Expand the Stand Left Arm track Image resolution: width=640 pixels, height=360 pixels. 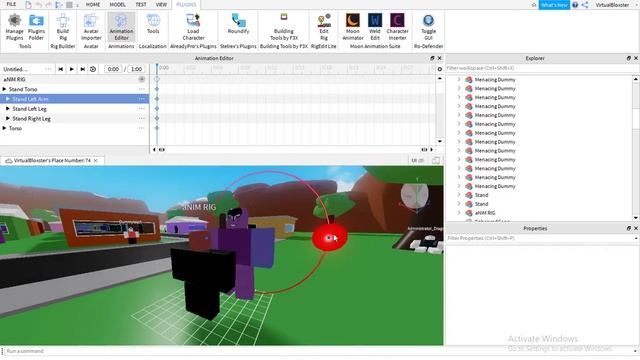8,99
